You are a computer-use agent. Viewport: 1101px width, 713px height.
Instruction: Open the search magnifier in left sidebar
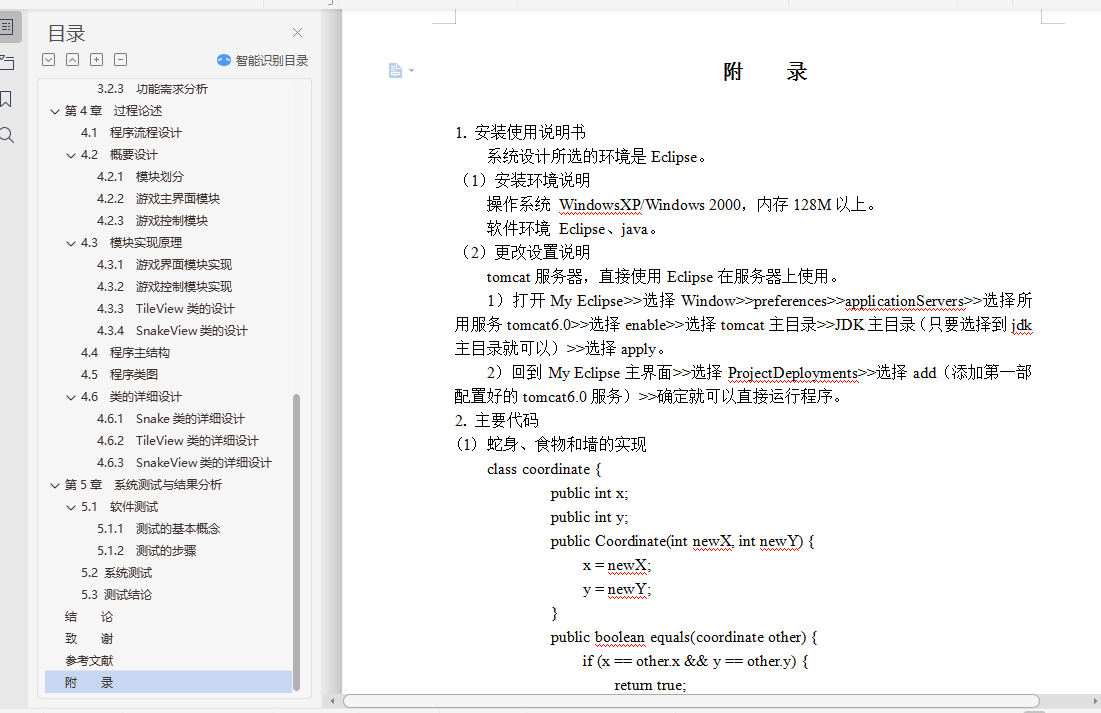pos(7,135)
